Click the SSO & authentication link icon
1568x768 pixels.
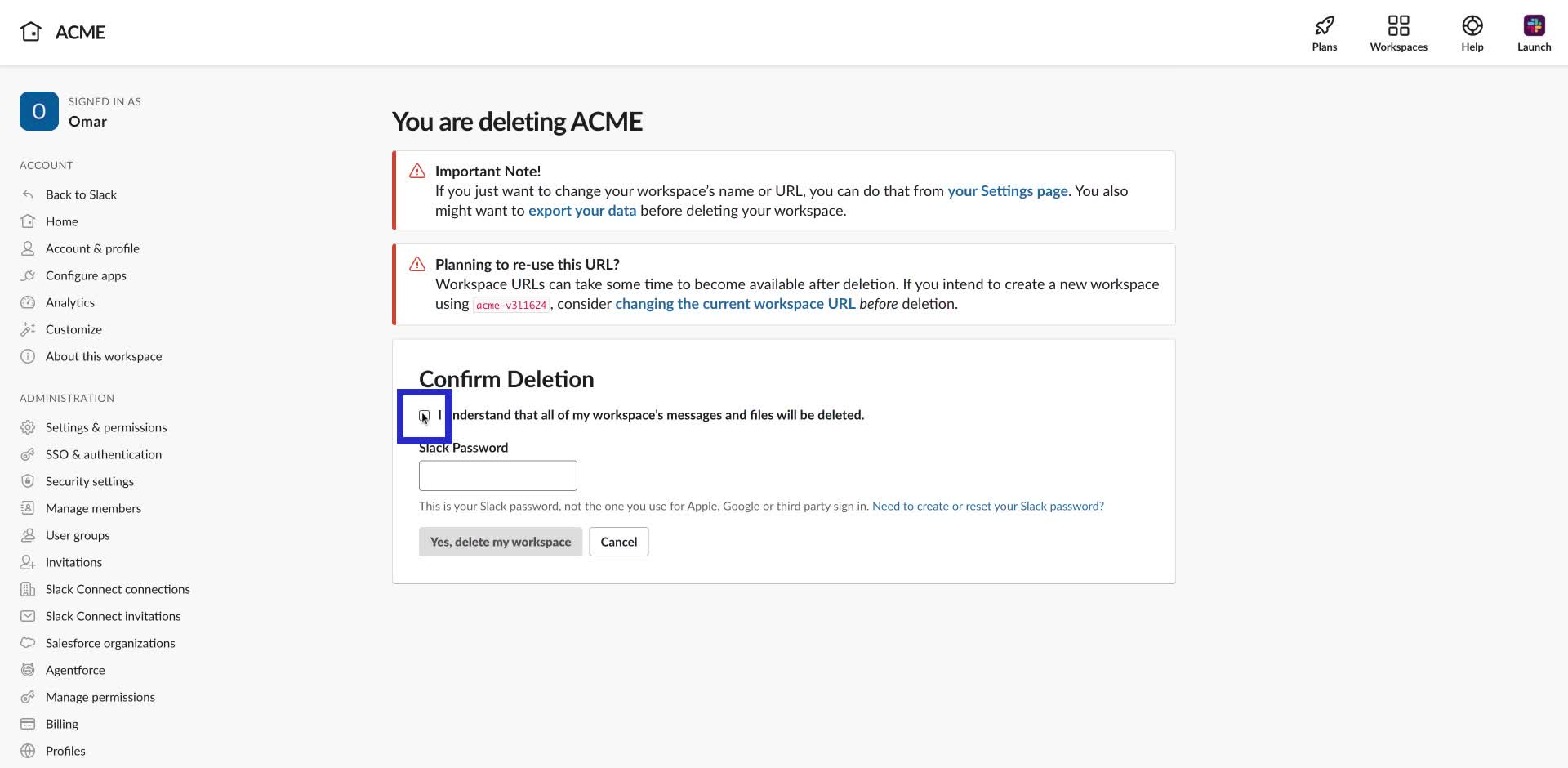click(x=27, y=454)
